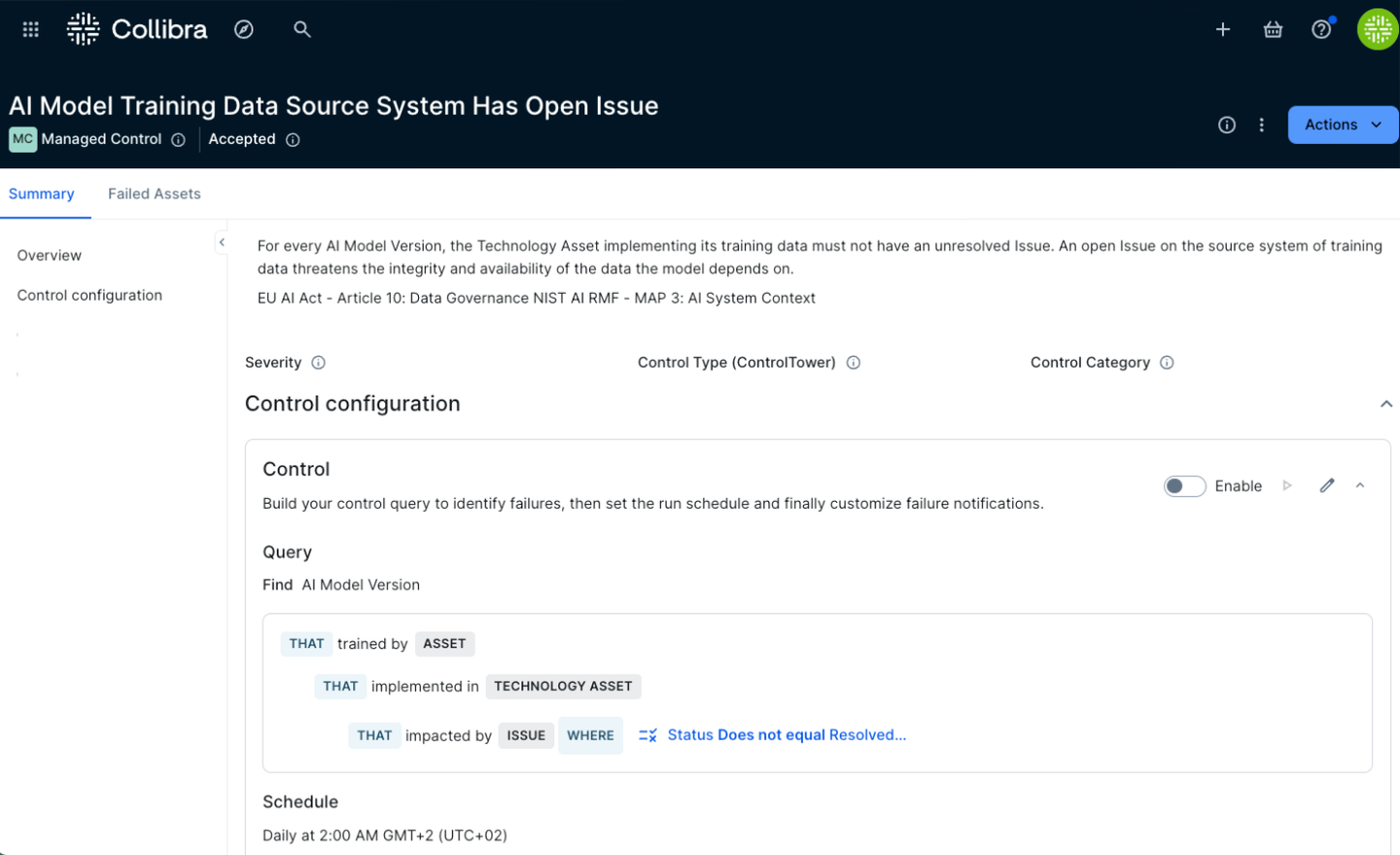Toggle the Enable control switch
This screenshot has height=855, width=1400.
point(1184,486)
